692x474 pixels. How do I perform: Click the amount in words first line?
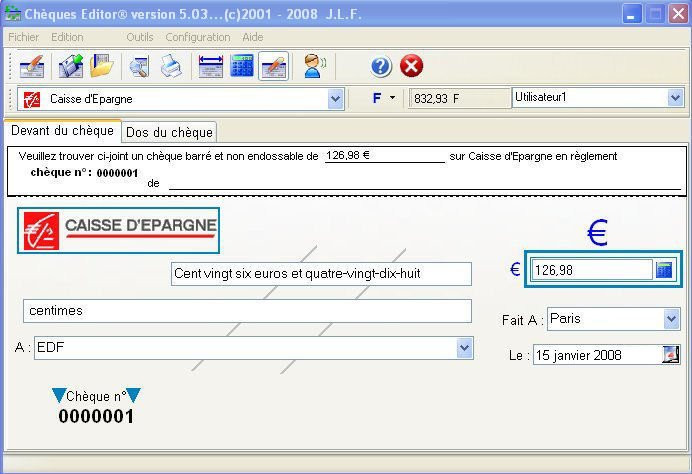(x=321, y=274)
